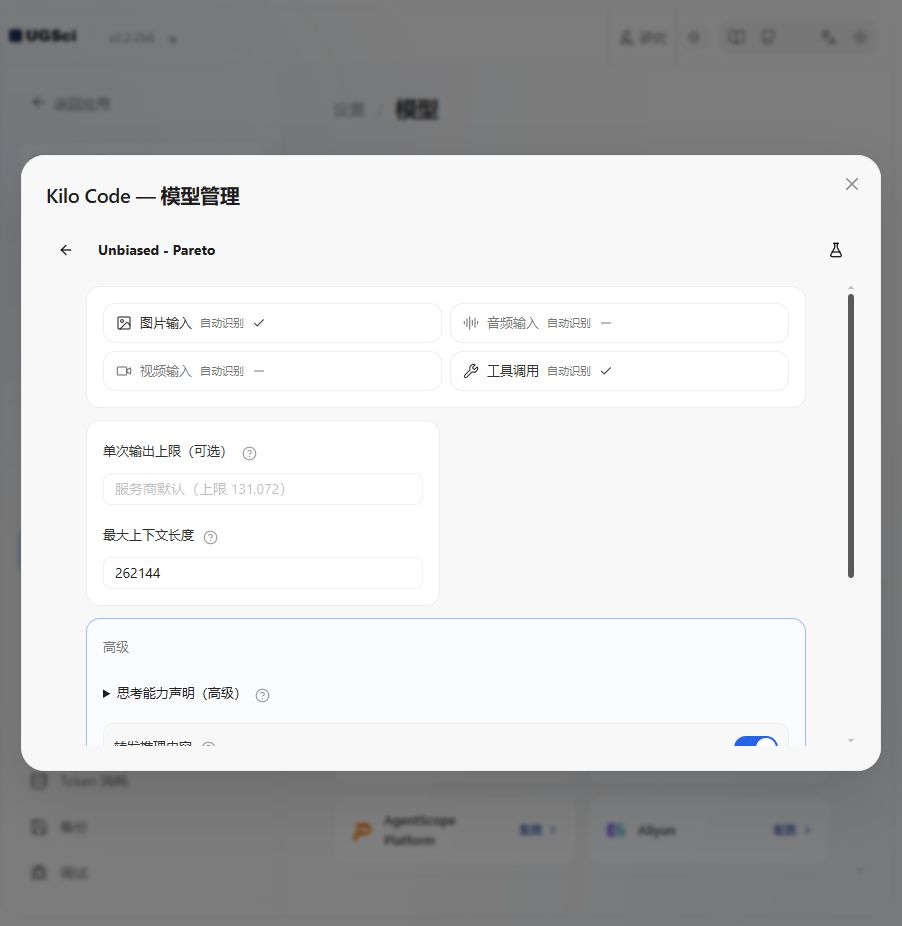Click the scrollbar up arrow in the dialog
This screenshot has height=926, width=902.
pos(851,288)
